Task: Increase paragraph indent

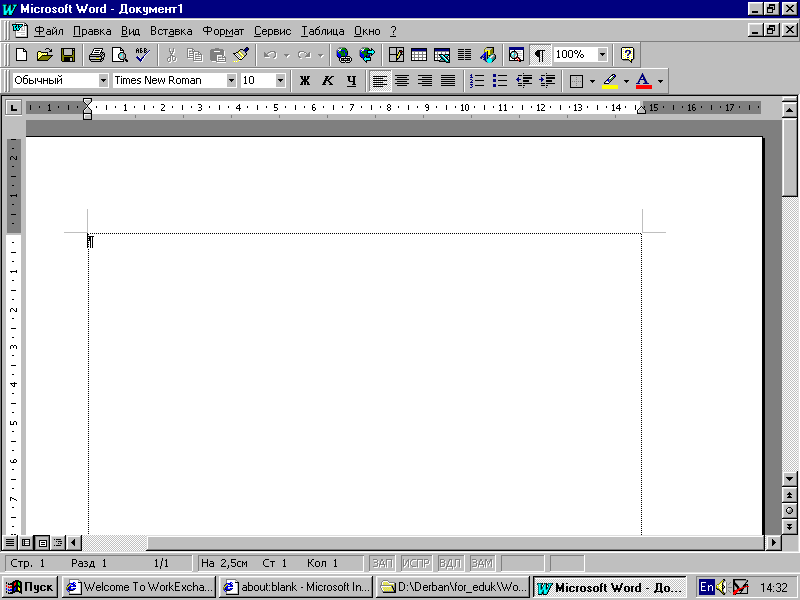Action: pos(547,81)
